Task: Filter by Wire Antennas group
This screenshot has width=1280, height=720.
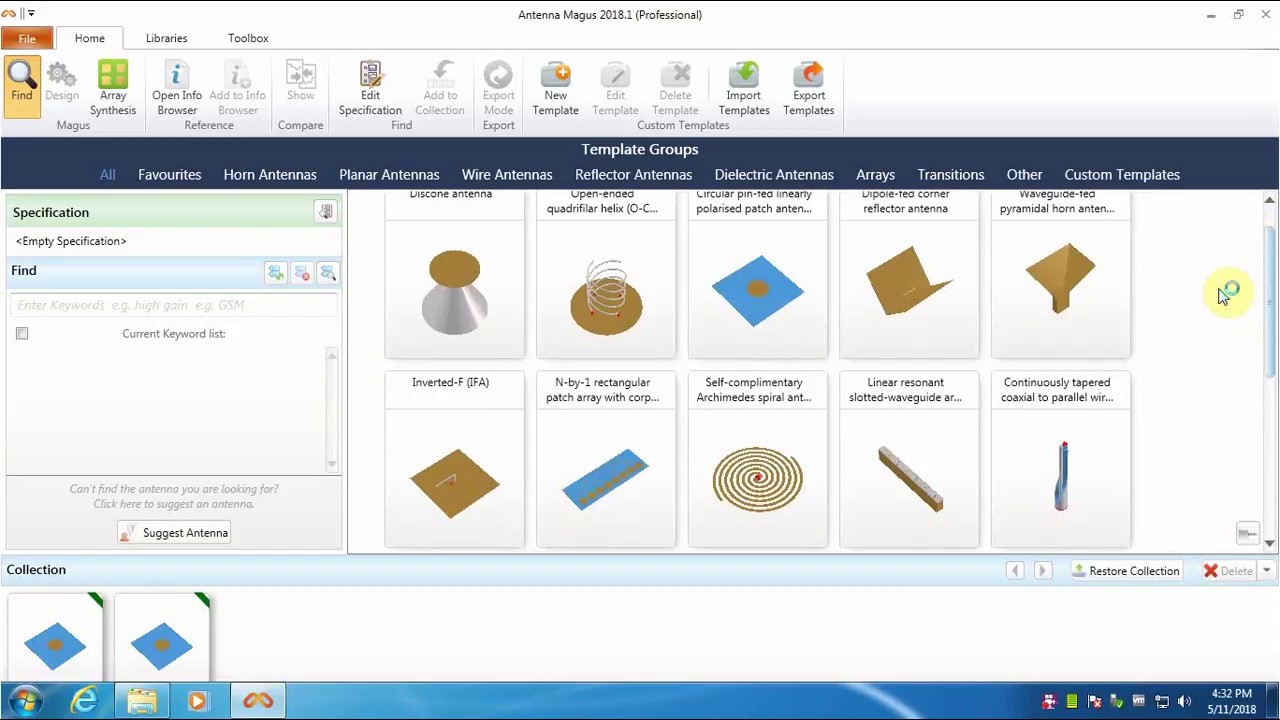Action: coord(507,174)
